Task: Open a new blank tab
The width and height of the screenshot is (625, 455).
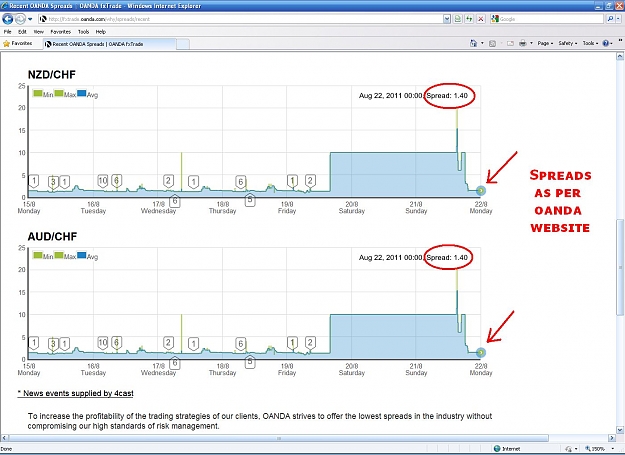Action: pyautogui.click(x=183, y=44)
